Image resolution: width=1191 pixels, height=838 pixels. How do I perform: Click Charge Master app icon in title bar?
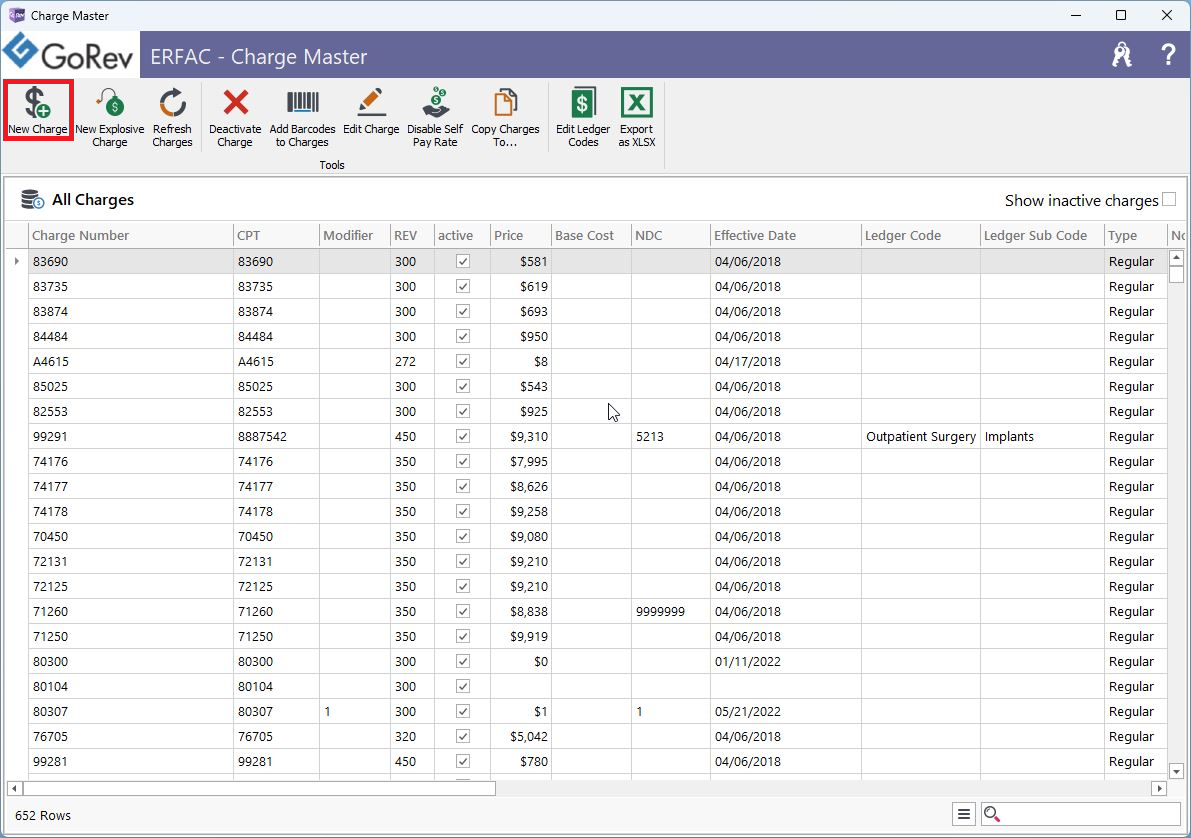(16, 15)
